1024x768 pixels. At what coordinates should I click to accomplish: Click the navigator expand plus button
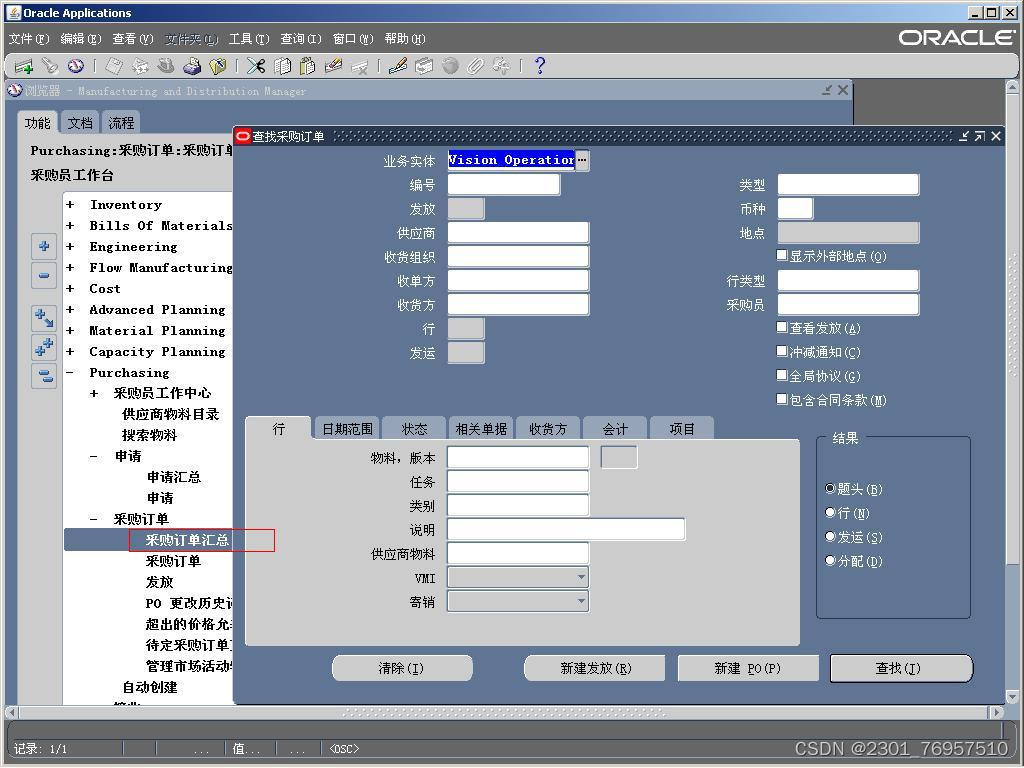[44, 247]
